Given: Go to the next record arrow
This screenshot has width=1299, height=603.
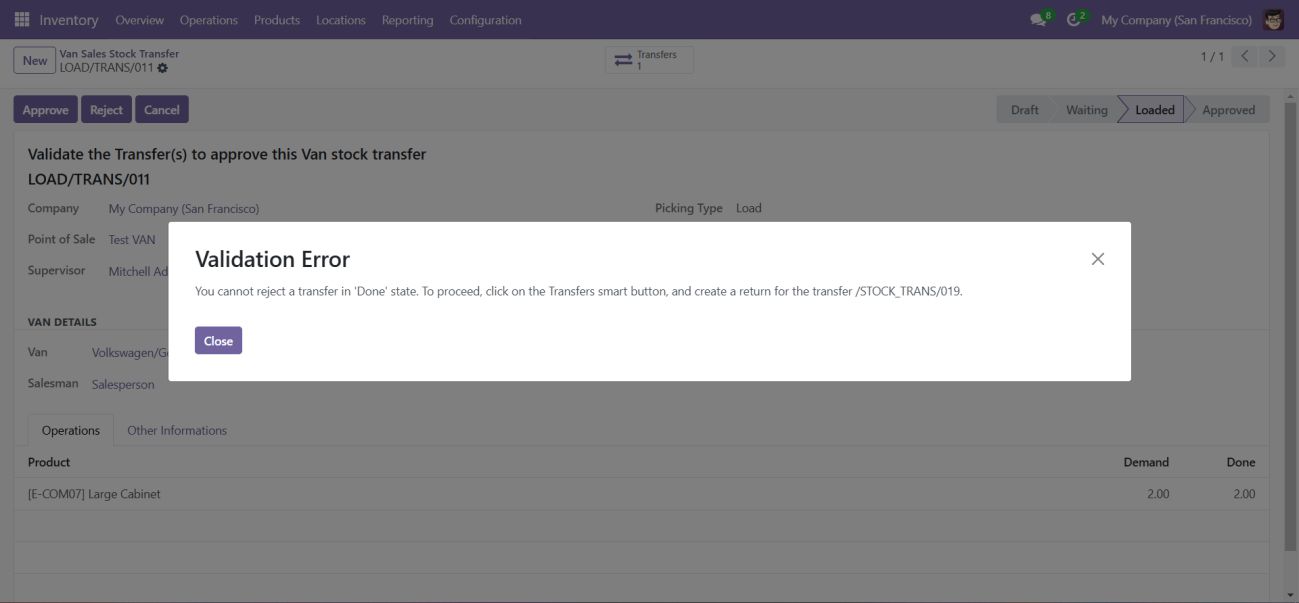Looking at the screenshot, I should [x=1271, y=57].
